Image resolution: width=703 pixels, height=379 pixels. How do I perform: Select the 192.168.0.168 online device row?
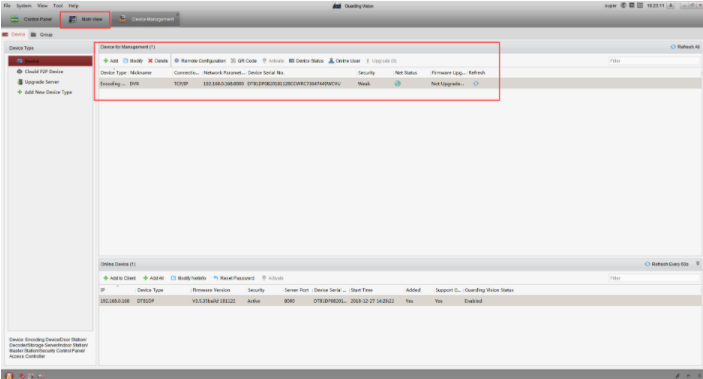[400, 301]
